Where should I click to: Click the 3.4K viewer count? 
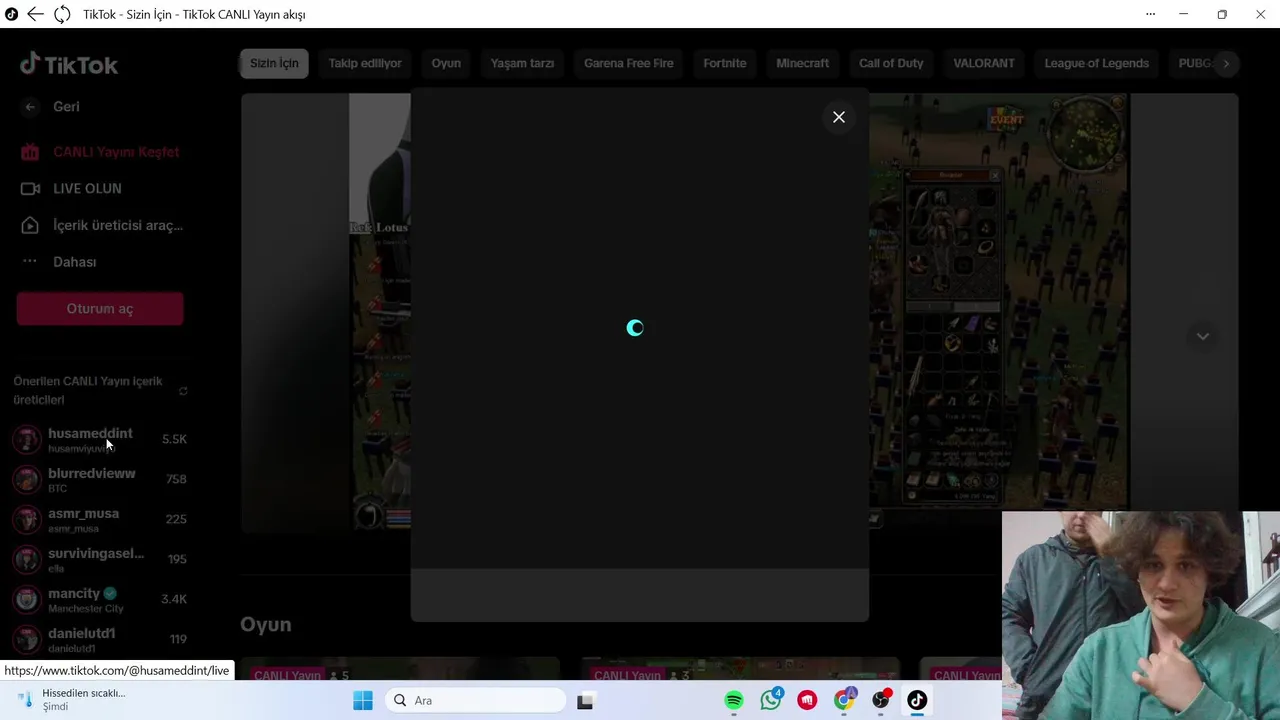tap(174, 599)
